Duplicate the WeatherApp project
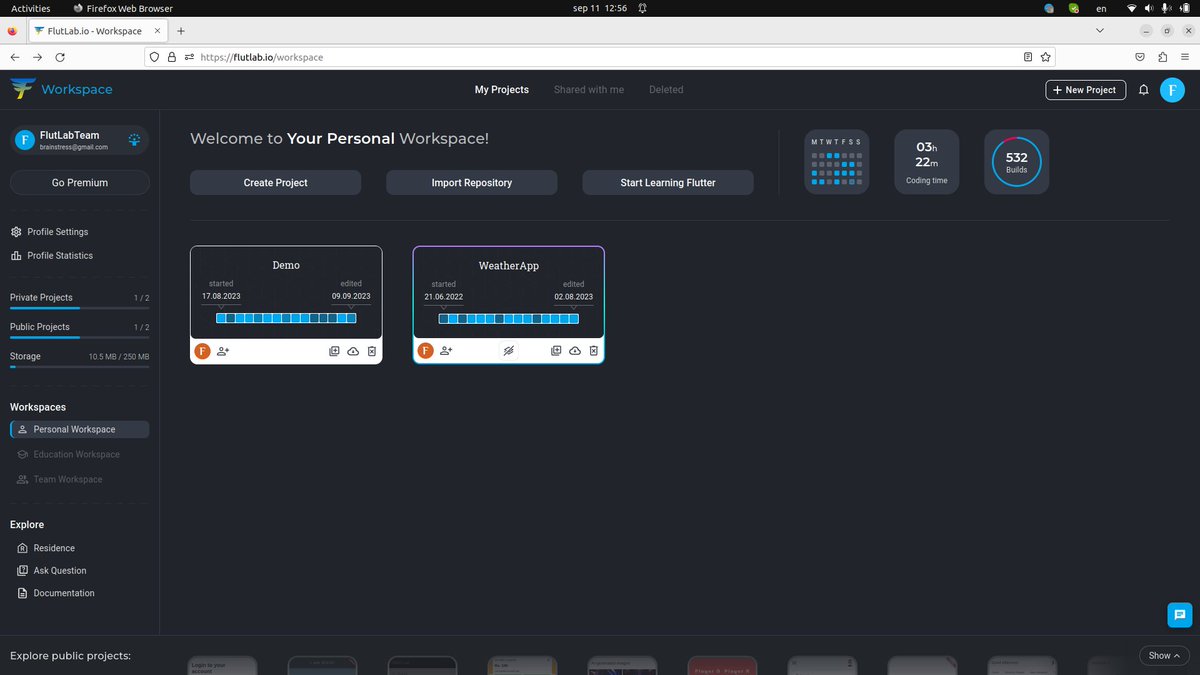1200x675 pixels. [556, 351]
